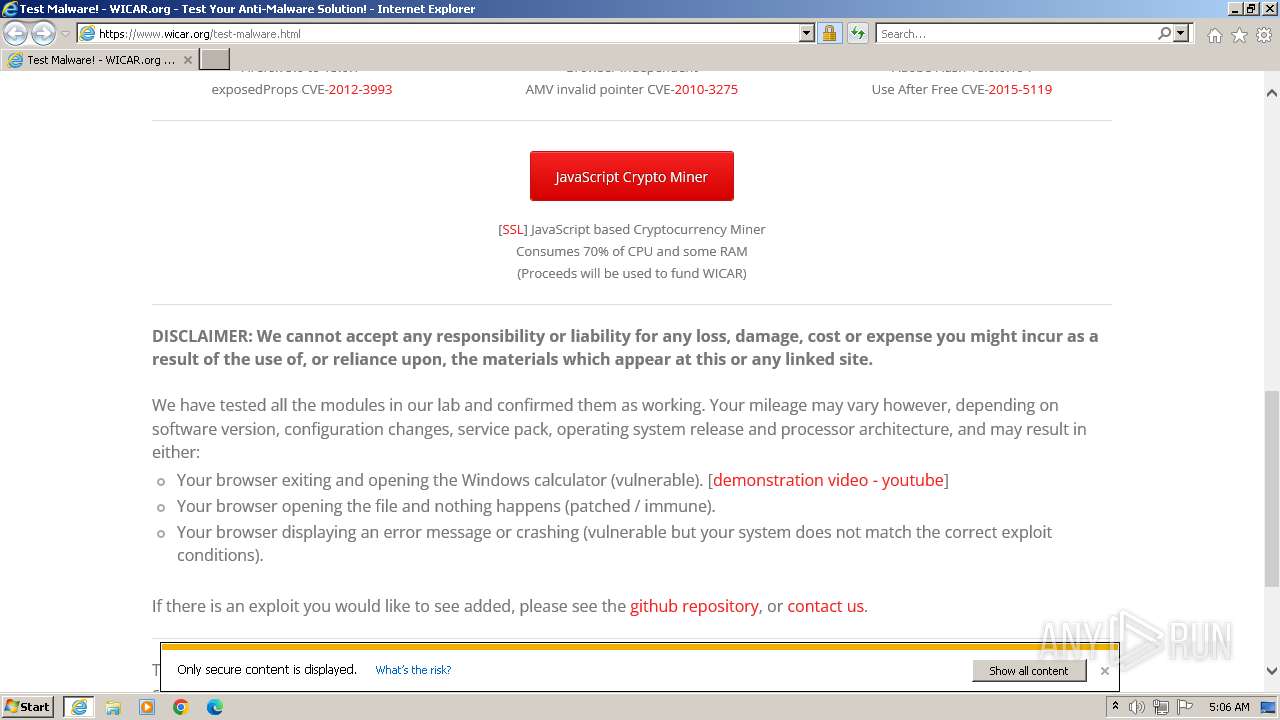
Task: Click the 'Consumes 70% of CPU and some RAM' text
Action: click(x=632, y=251)
